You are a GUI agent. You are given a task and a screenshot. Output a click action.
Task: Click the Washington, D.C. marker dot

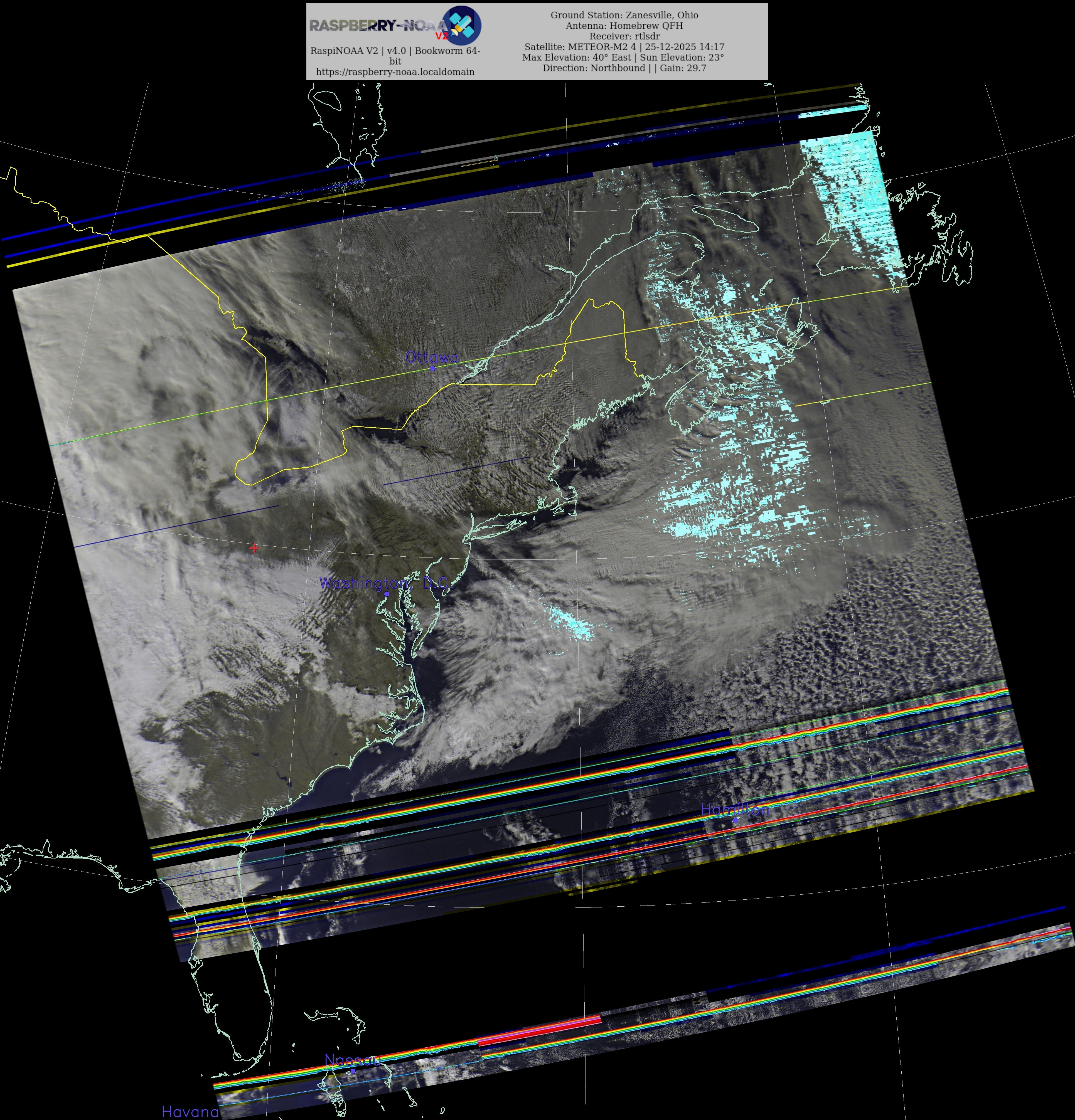[386, 594]
